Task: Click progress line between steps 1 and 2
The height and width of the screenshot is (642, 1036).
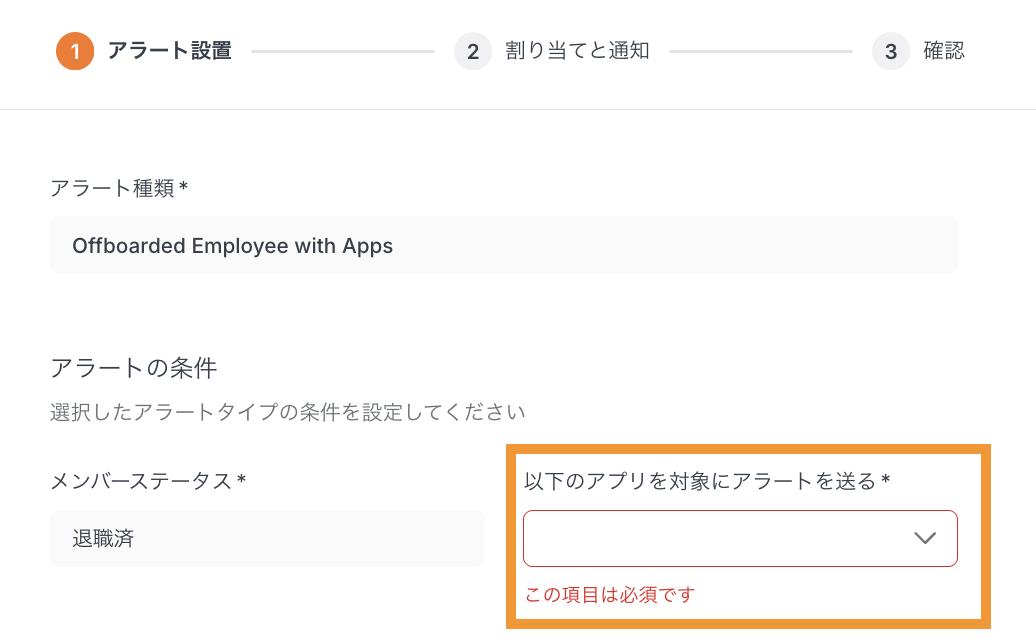Action: (342, 51)
